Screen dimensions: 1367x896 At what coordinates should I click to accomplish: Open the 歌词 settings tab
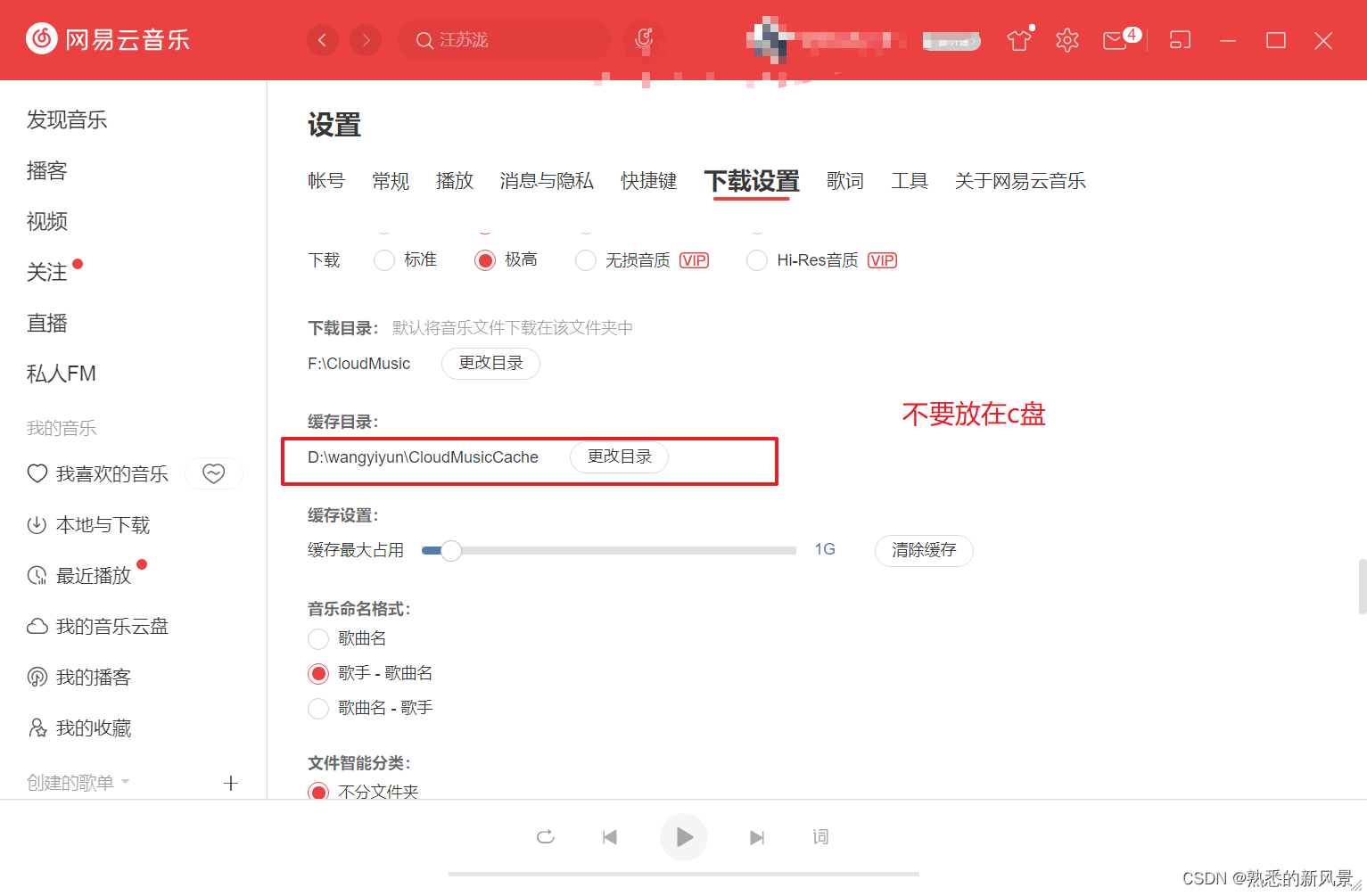pos(845,181)
